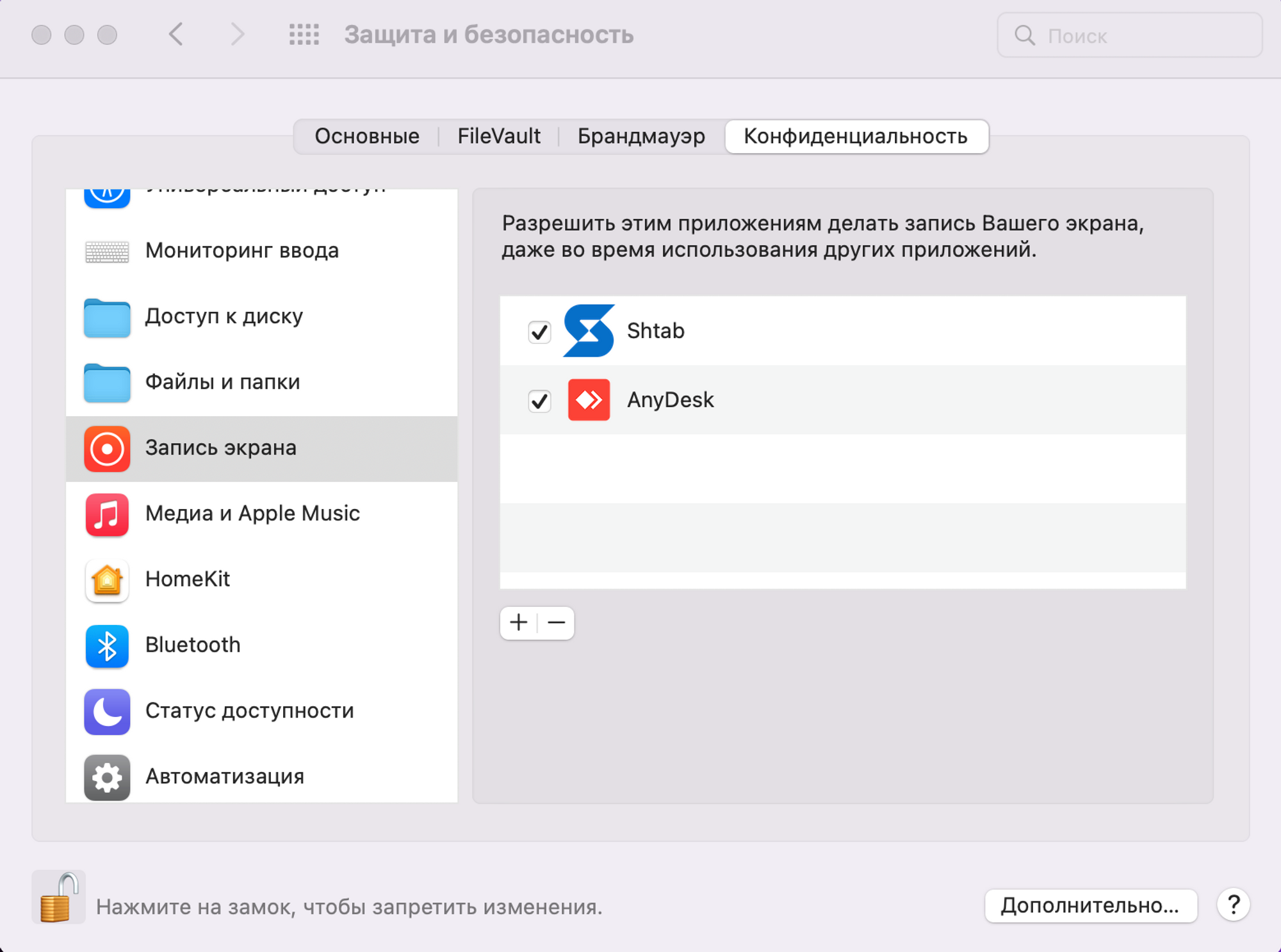Switch to the FileVault tab
Viewport: 1281px width, 952px height.
pyautogui.click(x=498, y=136)
